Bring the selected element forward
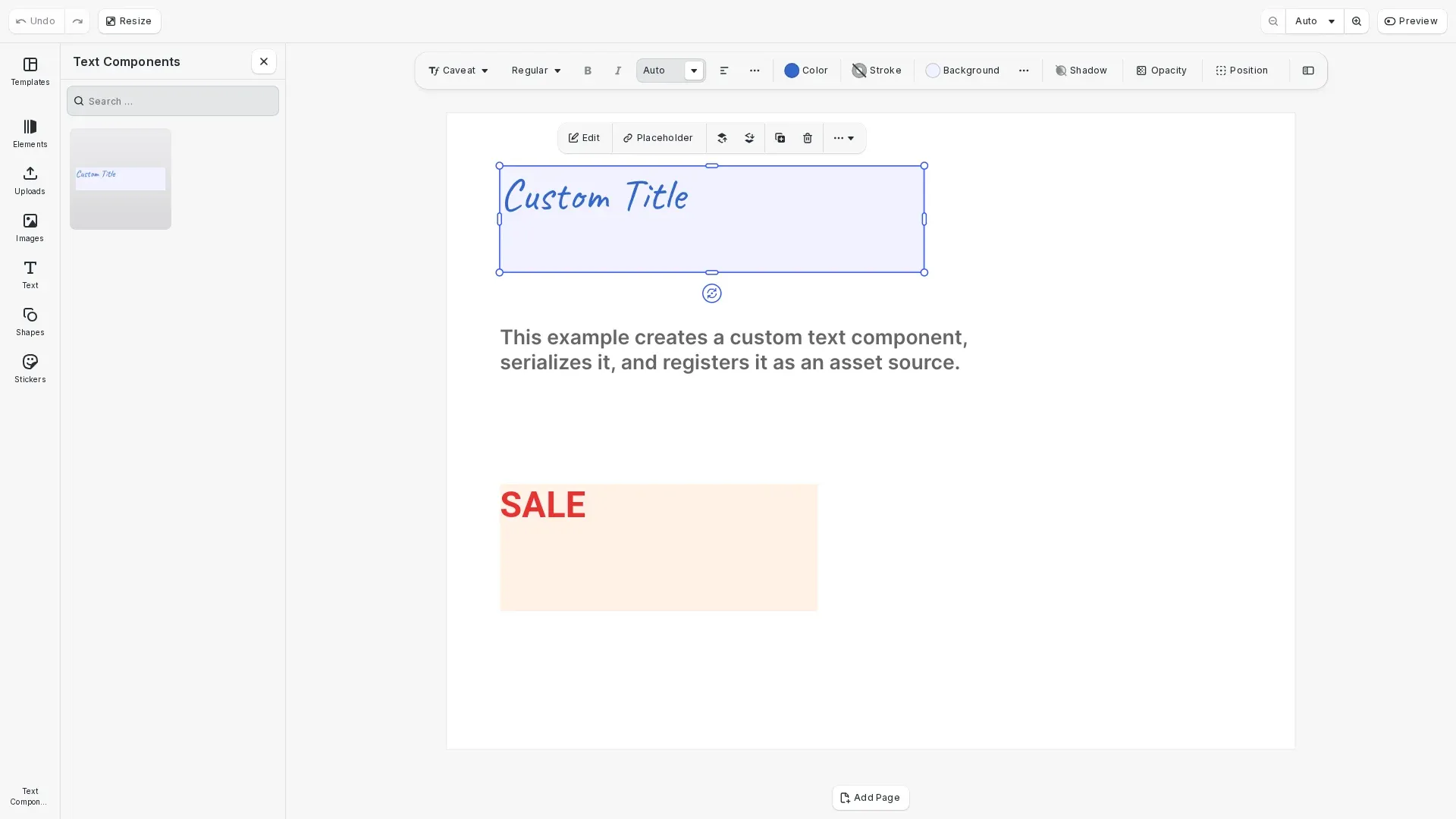Viewport: 1456px width, 819px height. [x=723, y=137]
